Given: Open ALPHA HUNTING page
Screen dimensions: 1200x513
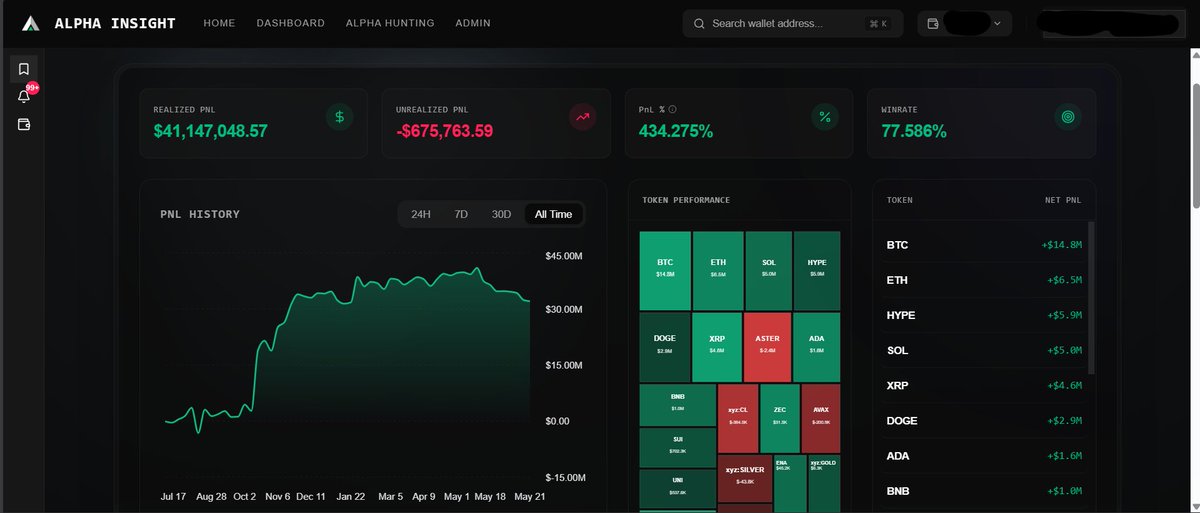Looking at the screenshot, I should (x=390, y=23).
